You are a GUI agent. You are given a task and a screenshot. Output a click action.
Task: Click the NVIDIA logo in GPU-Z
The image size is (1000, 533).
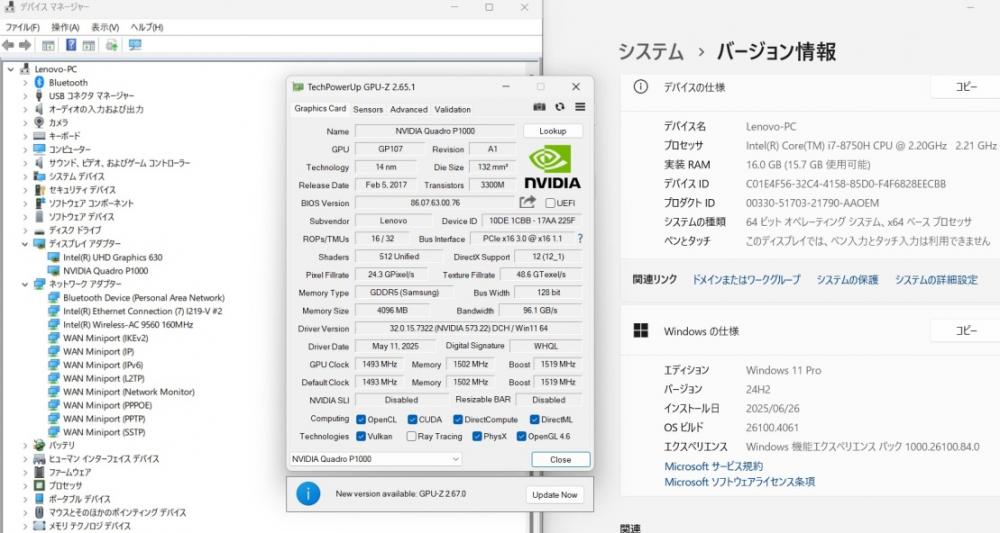[x=551, y=166]
